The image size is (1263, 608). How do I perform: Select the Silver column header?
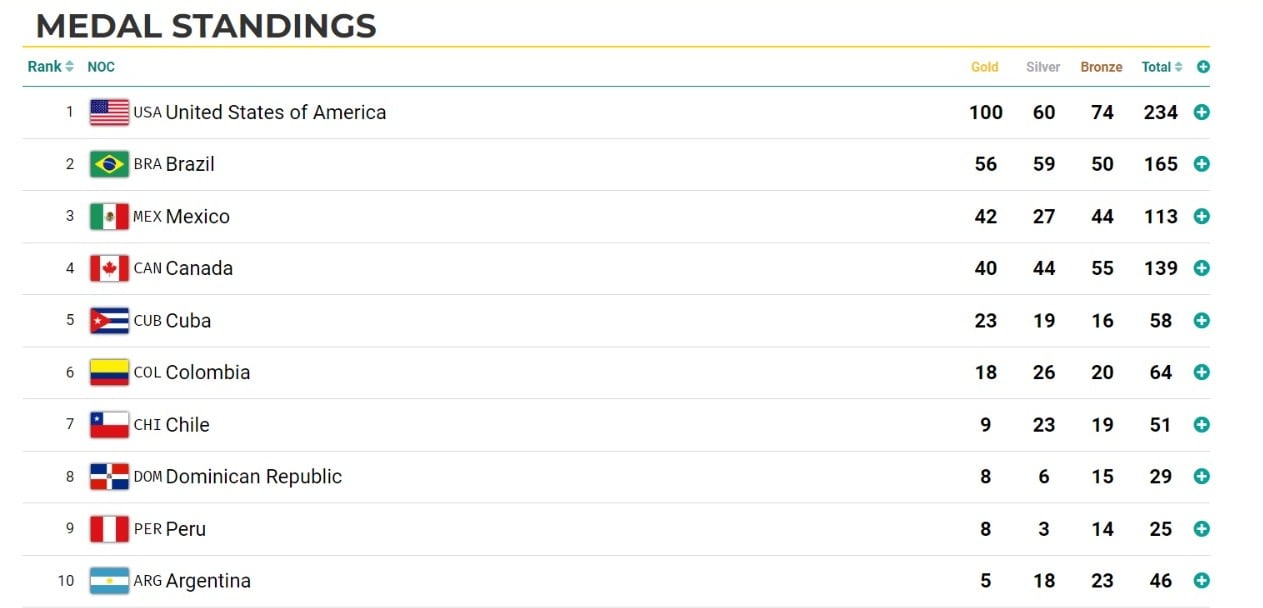pos(1042,66)
